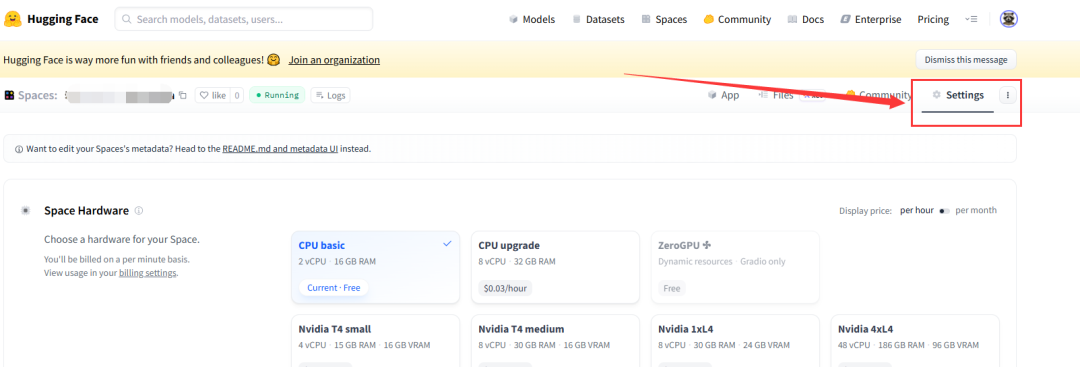Open the three-dot Space options menu
Screen dimensions: 1080x367
click(1008, 96)
